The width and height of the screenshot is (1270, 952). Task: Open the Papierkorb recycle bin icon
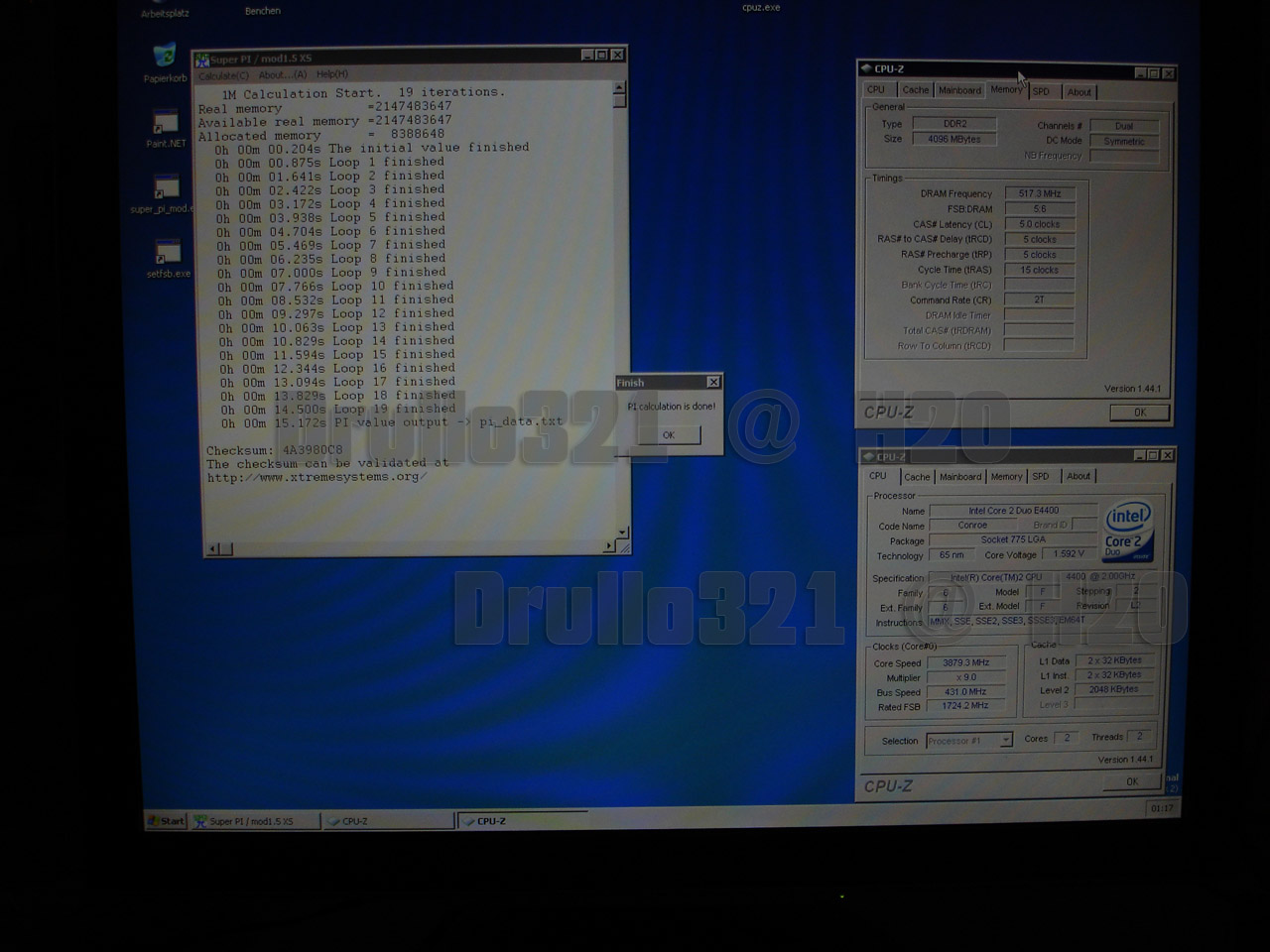click(165, 63)
